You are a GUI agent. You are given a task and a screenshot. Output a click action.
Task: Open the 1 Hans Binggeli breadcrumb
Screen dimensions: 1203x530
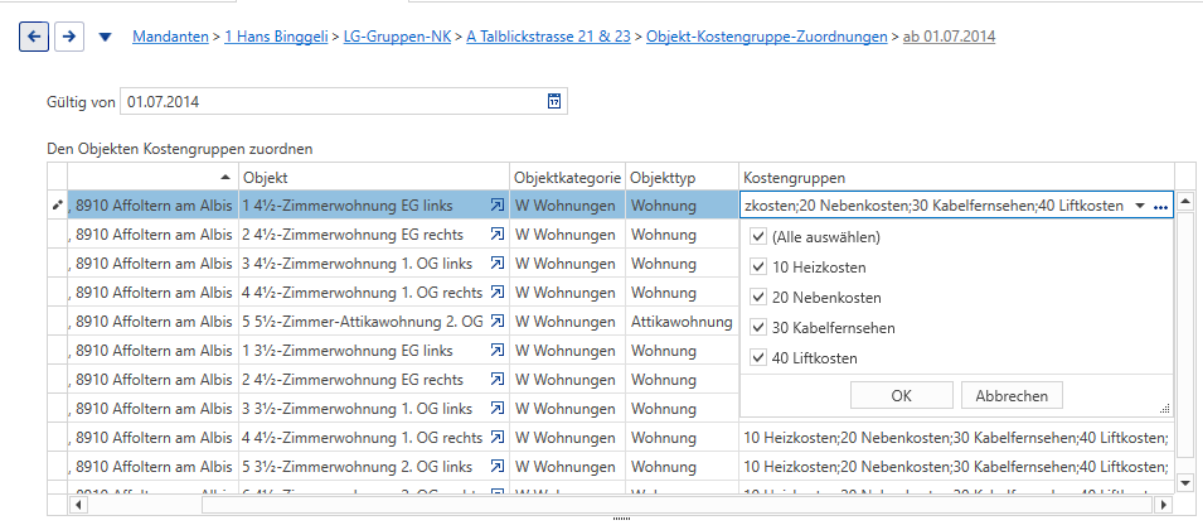point(276,37)
